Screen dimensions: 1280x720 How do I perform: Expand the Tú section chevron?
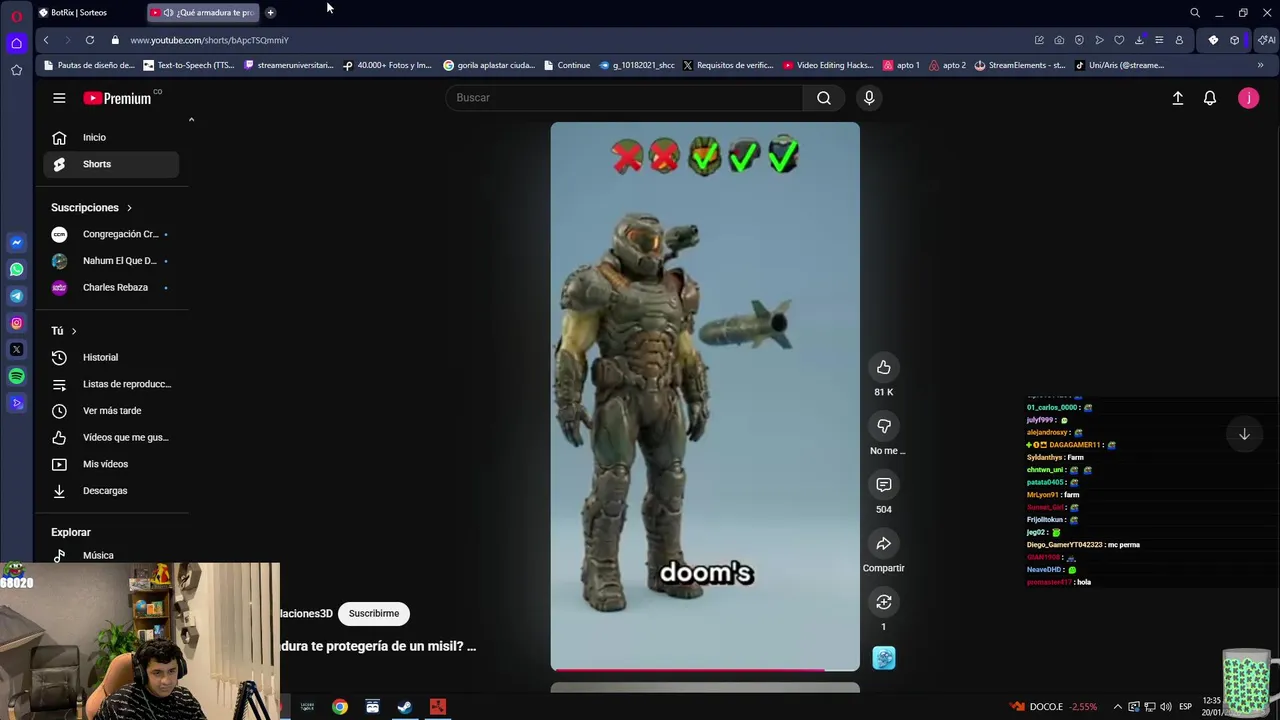pyautogui.click(x=73, y=331)
